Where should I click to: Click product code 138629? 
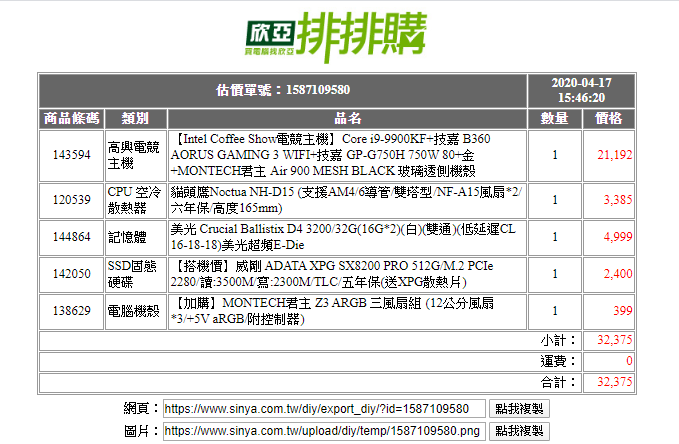click(71, 311)
